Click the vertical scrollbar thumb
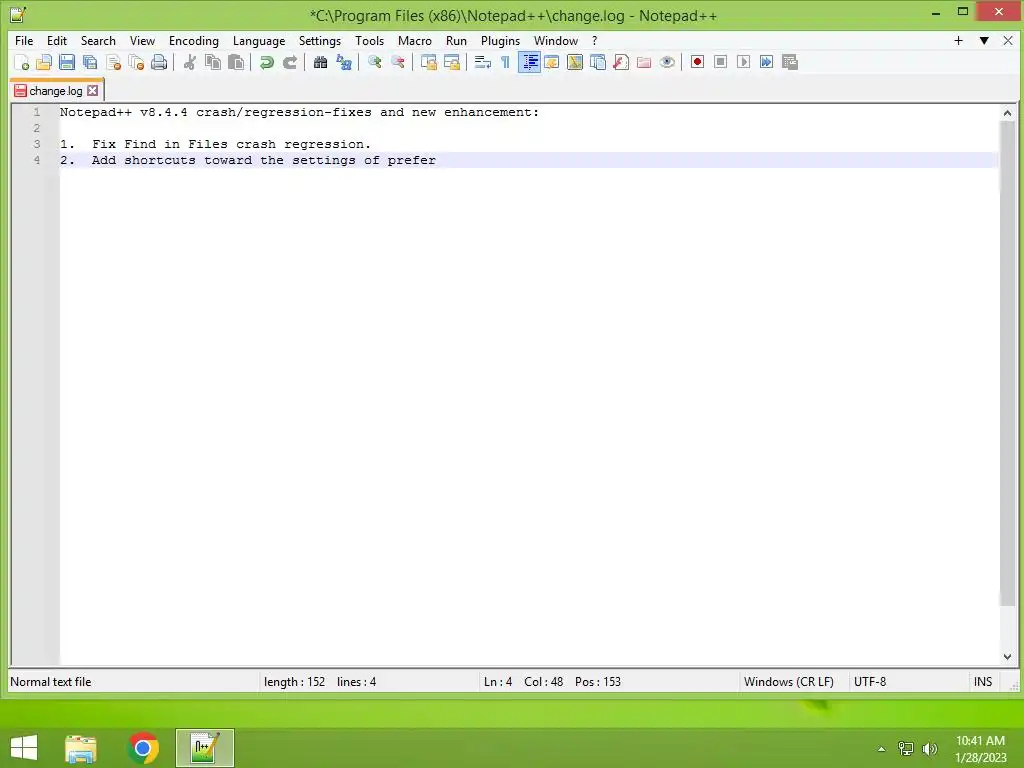The image size is (1024, 768). click(1007, 363)
